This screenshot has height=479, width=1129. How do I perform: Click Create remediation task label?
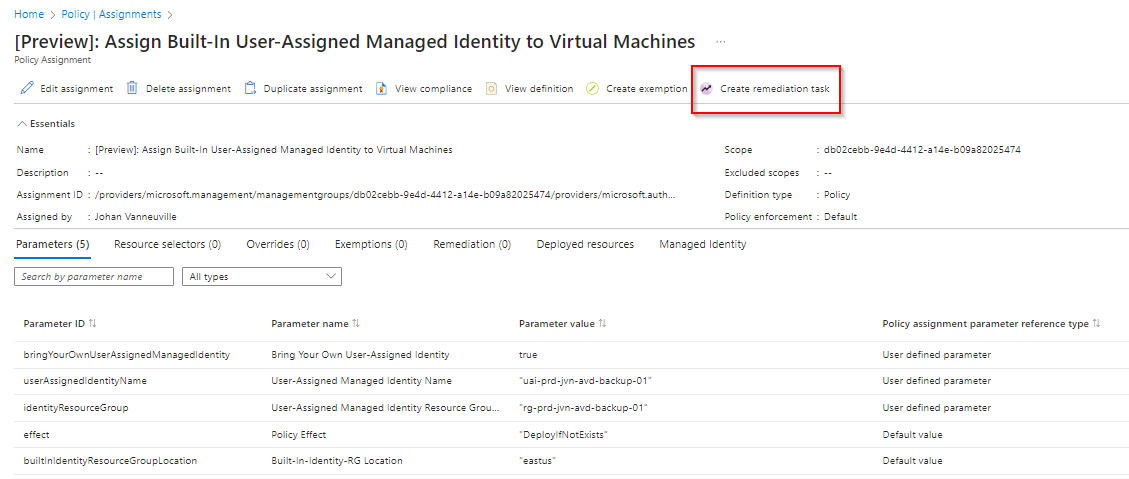[x=775, y=89]
